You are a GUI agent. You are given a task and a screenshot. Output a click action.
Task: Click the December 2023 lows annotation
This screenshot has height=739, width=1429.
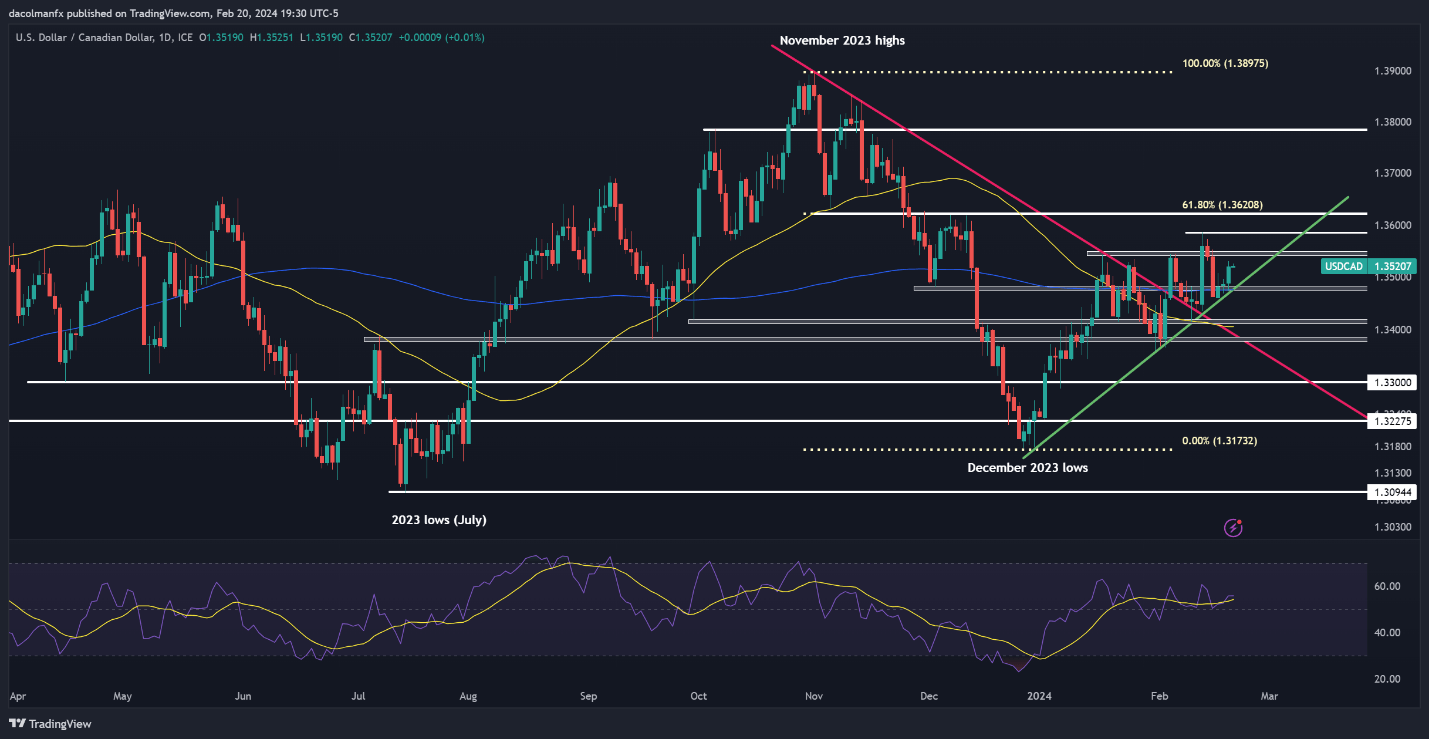click(1027, 467)
